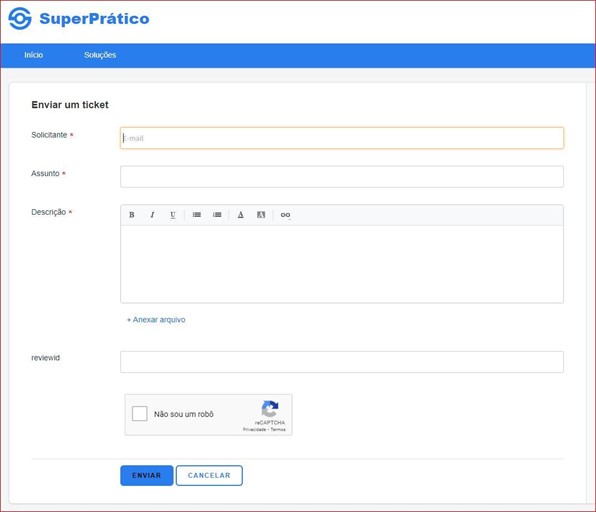
Task: Open the background highlight color tool
Action: click(x=261, y=215)
